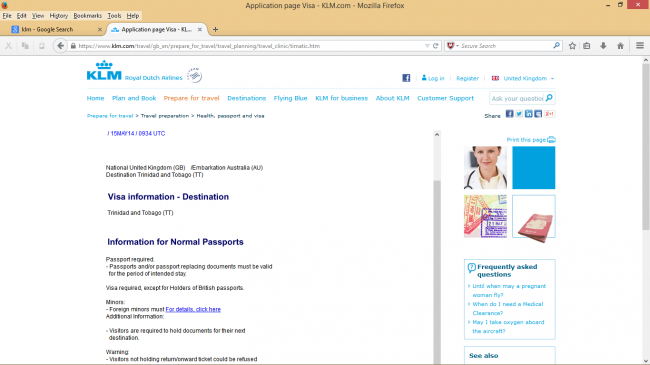Open About KLM navigation item
Image resolution: width=650 pixels, height=365 pixels.
(393, 98)
